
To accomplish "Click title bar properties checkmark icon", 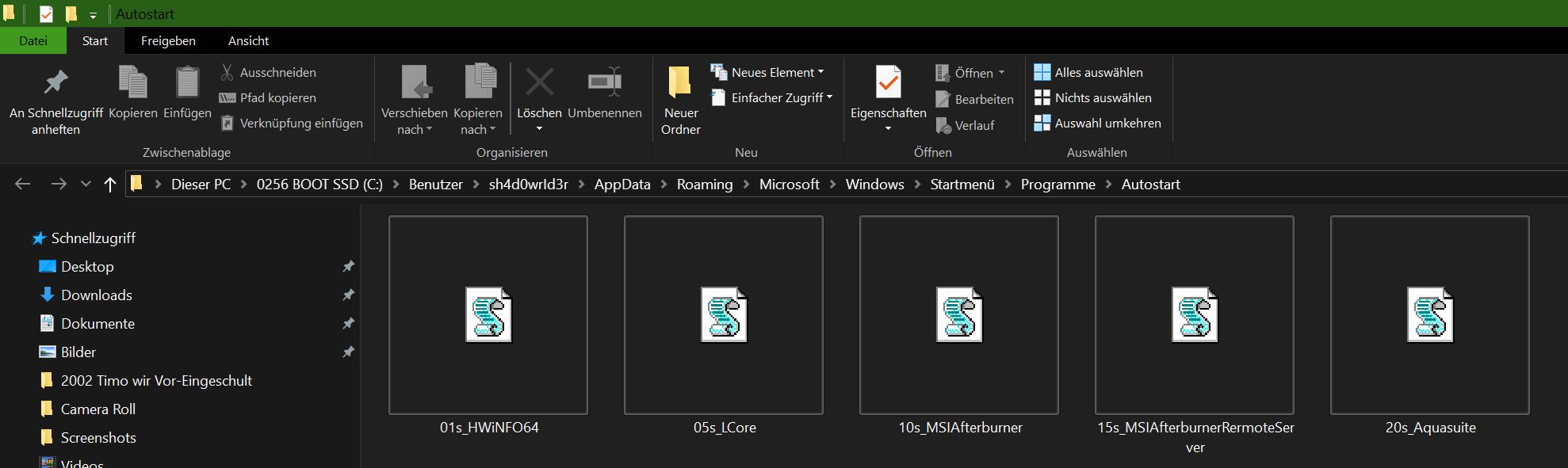I will tap(47, 13).
